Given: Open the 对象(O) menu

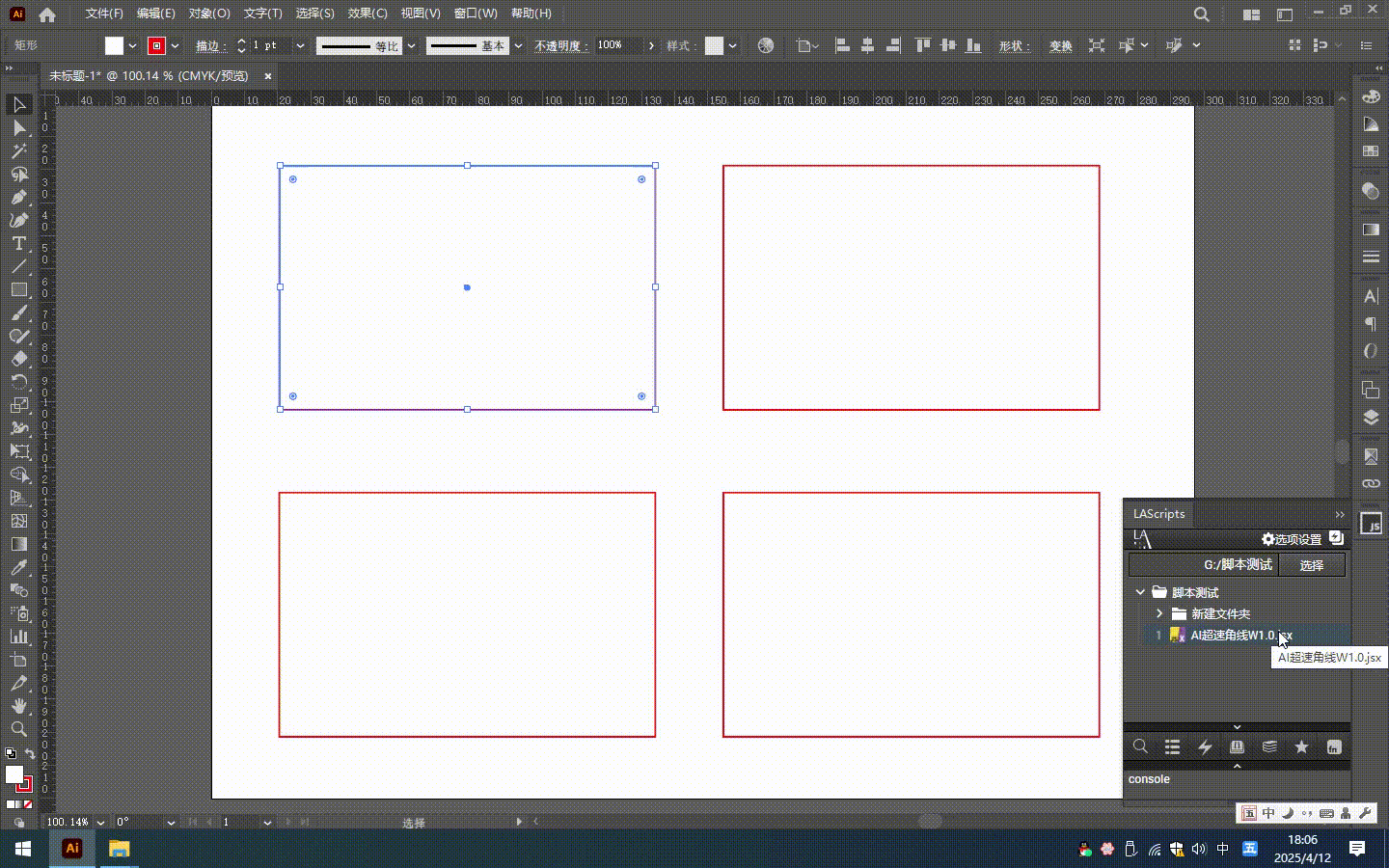Looking at the screenshot, I should [209, 14].
